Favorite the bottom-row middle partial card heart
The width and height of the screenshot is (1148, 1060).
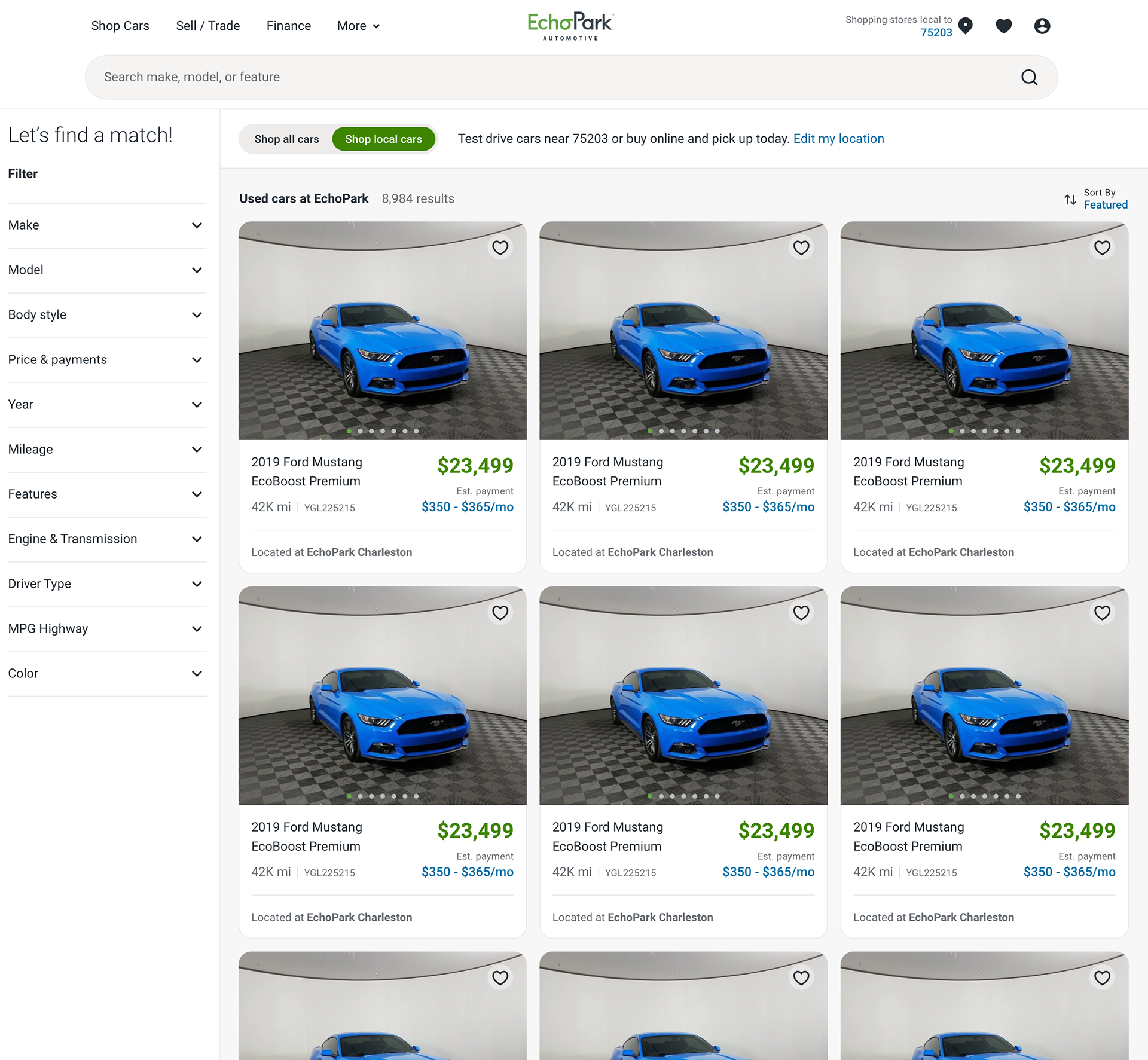(801, 977)
